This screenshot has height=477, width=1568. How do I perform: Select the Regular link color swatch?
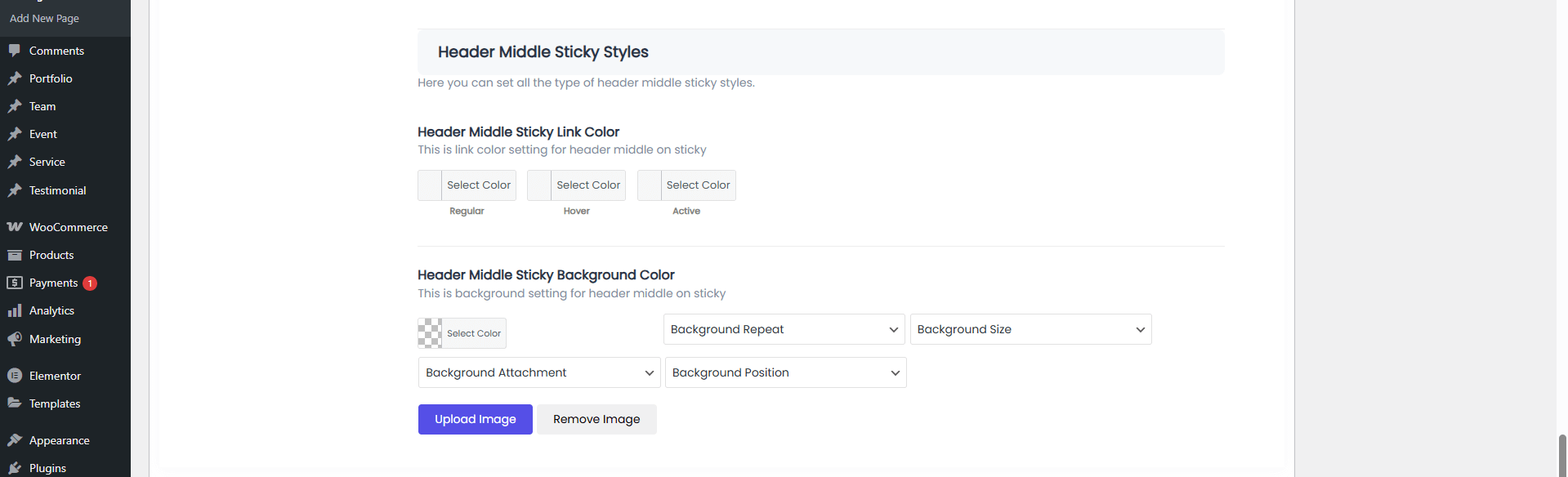pos(430,185)
